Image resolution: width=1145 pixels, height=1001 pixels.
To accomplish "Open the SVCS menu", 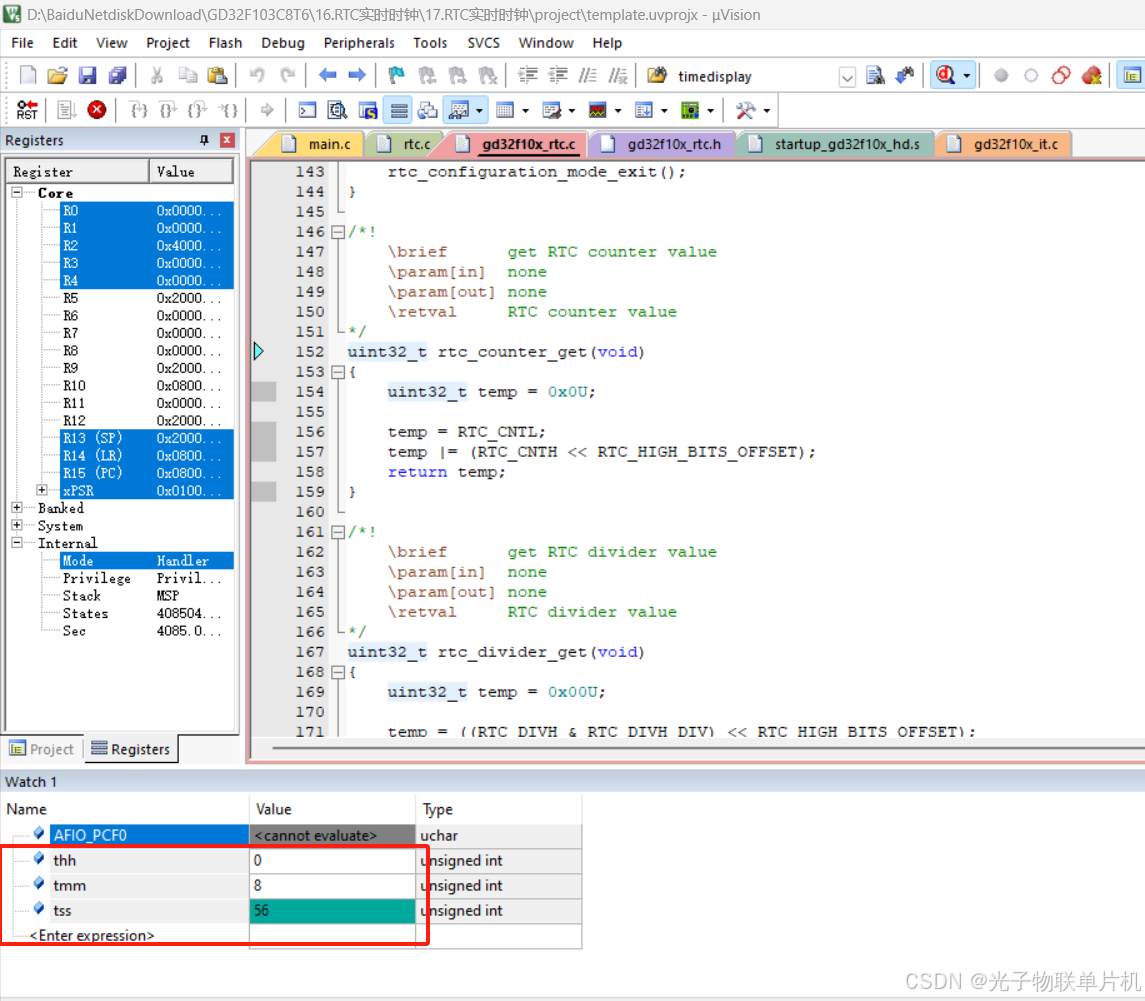I will tap(483, 43).
